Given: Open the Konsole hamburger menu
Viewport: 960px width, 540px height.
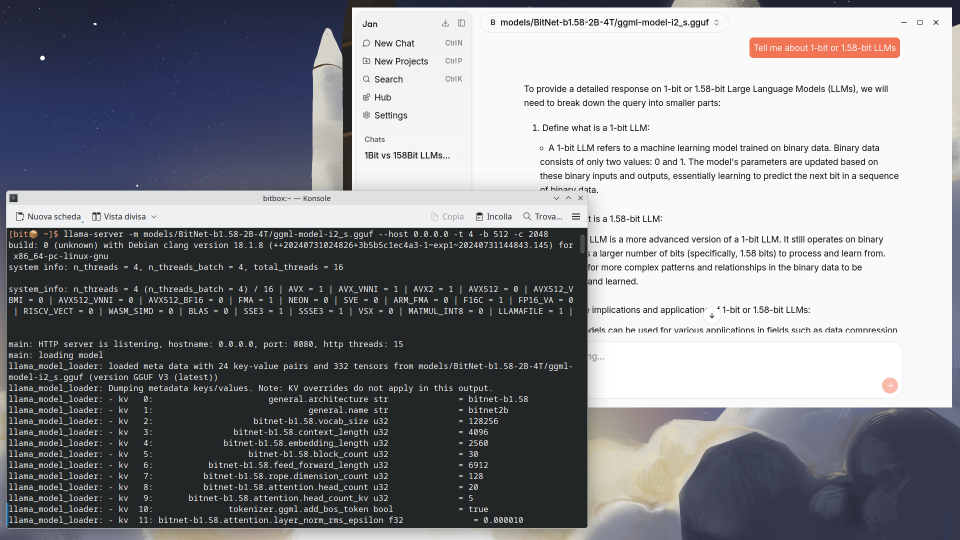Looking at the screenshot, I should coord(576,217).
